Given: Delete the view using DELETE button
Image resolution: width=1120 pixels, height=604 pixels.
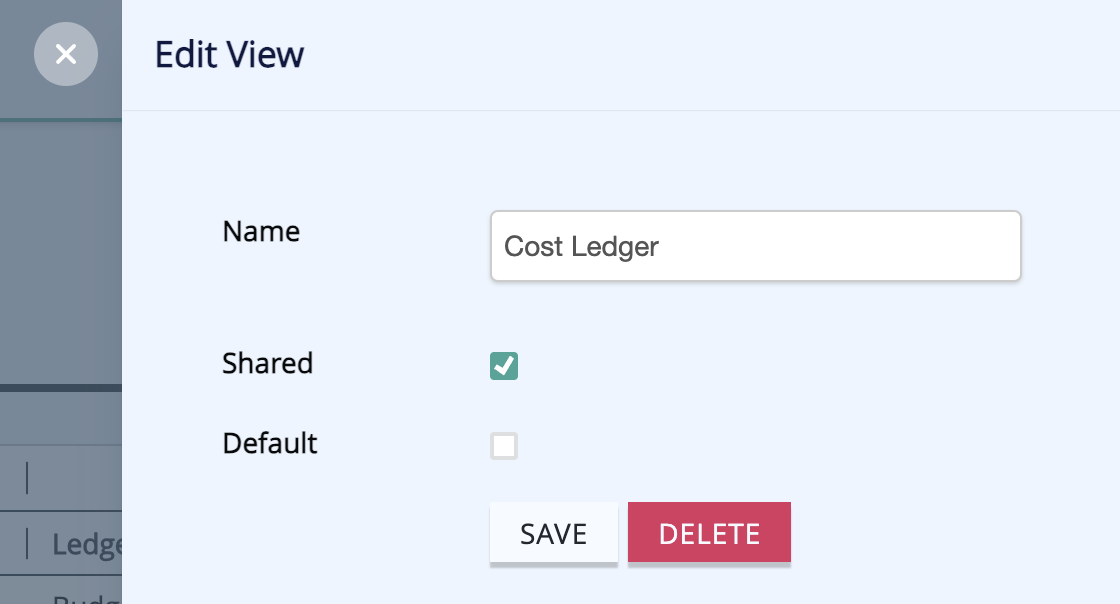Looking at the screenshot, I should tap(709, 533).
